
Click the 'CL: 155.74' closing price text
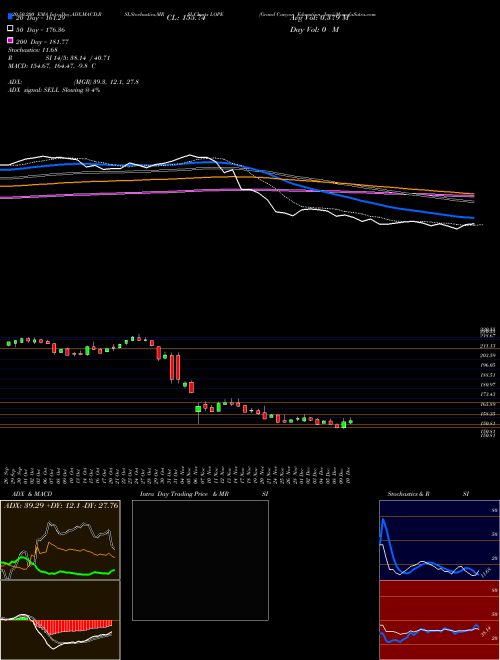pyautogui.click(x=185, y=18)
